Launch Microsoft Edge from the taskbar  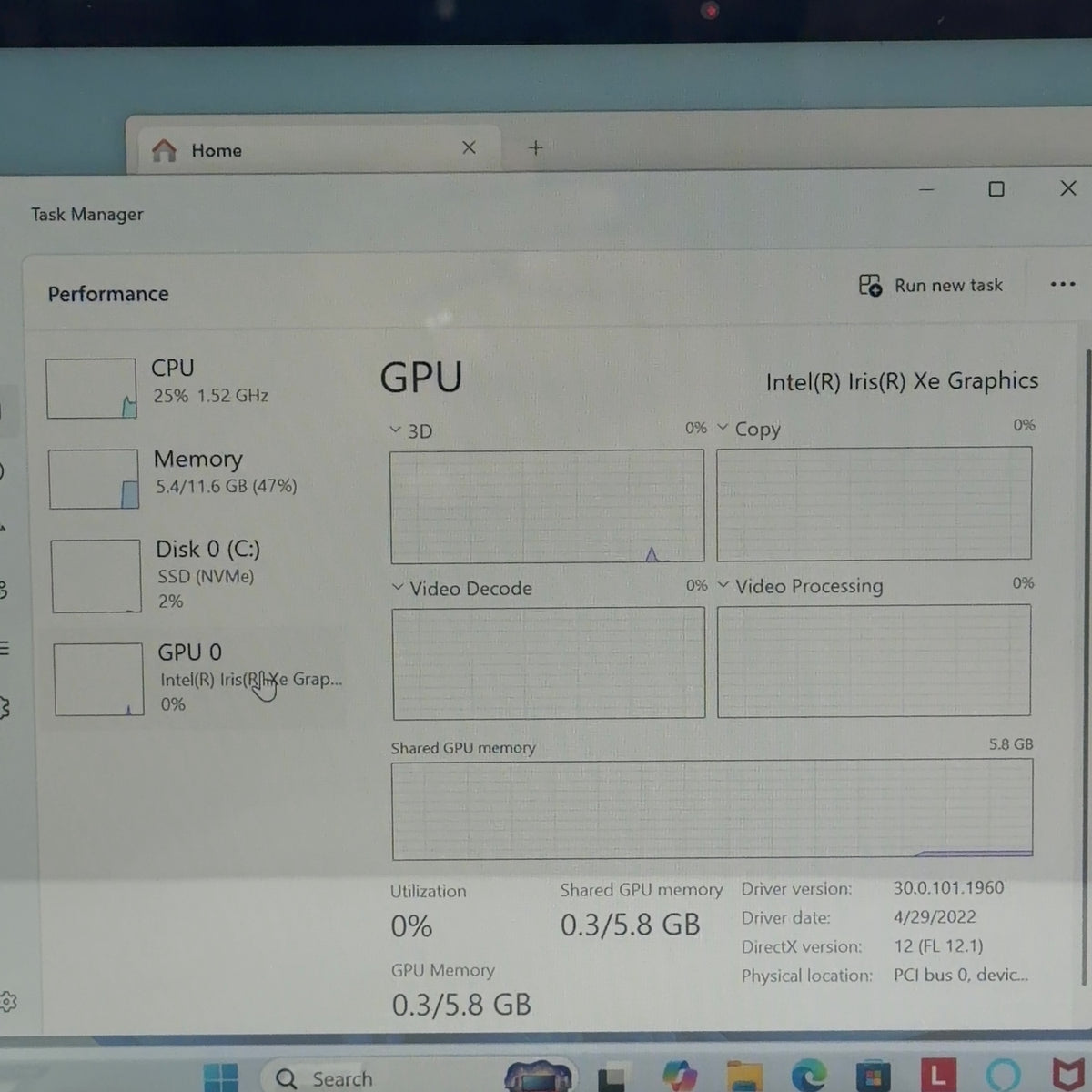808,1077
